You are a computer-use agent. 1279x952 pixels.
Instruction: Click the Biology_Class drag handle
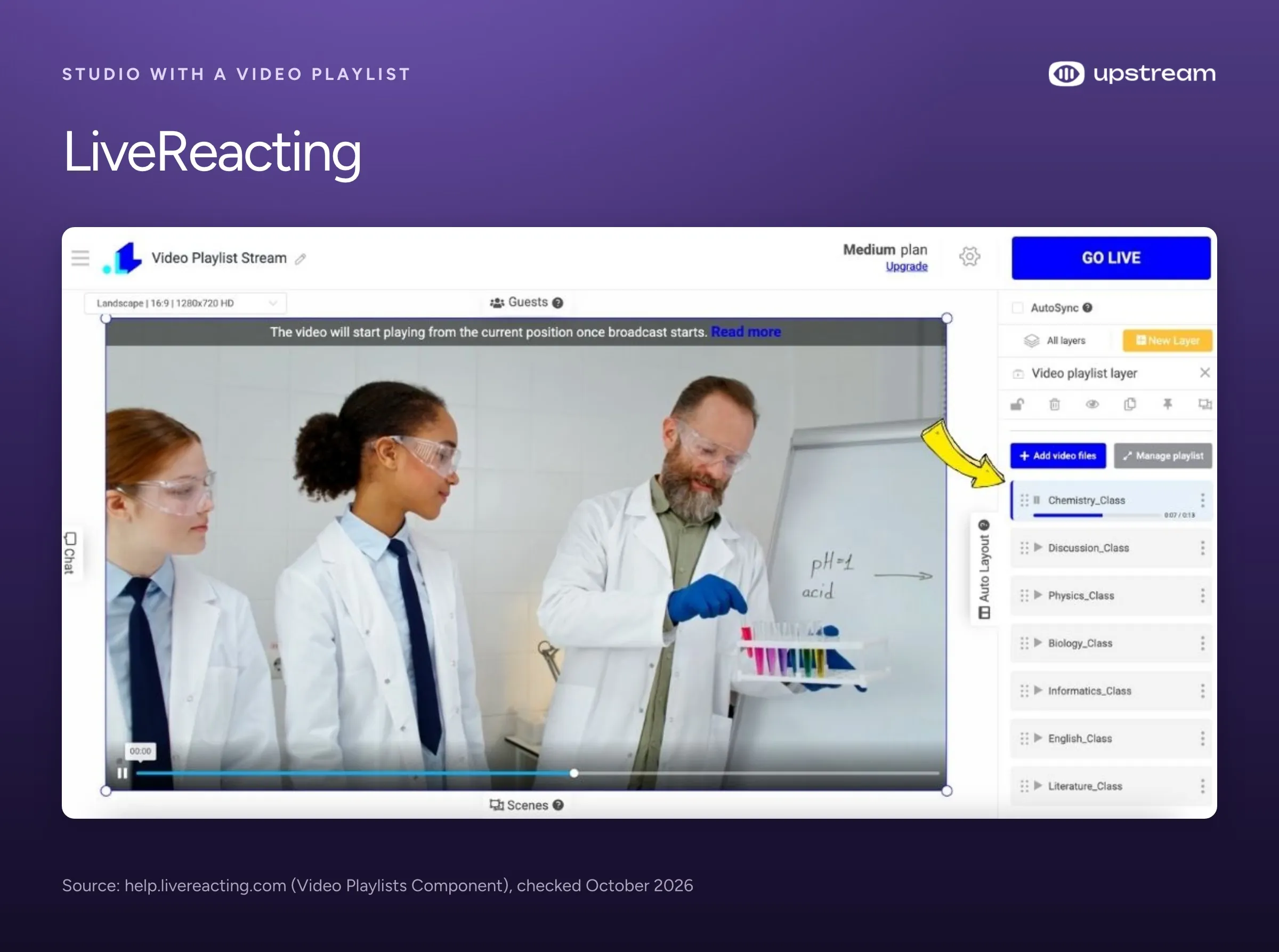click(1024, 643)
